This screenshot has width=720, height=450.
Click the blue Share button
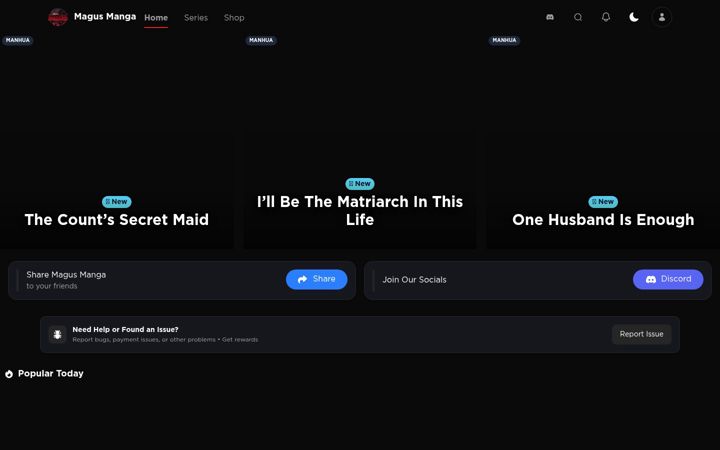click(x=316, y=279)
